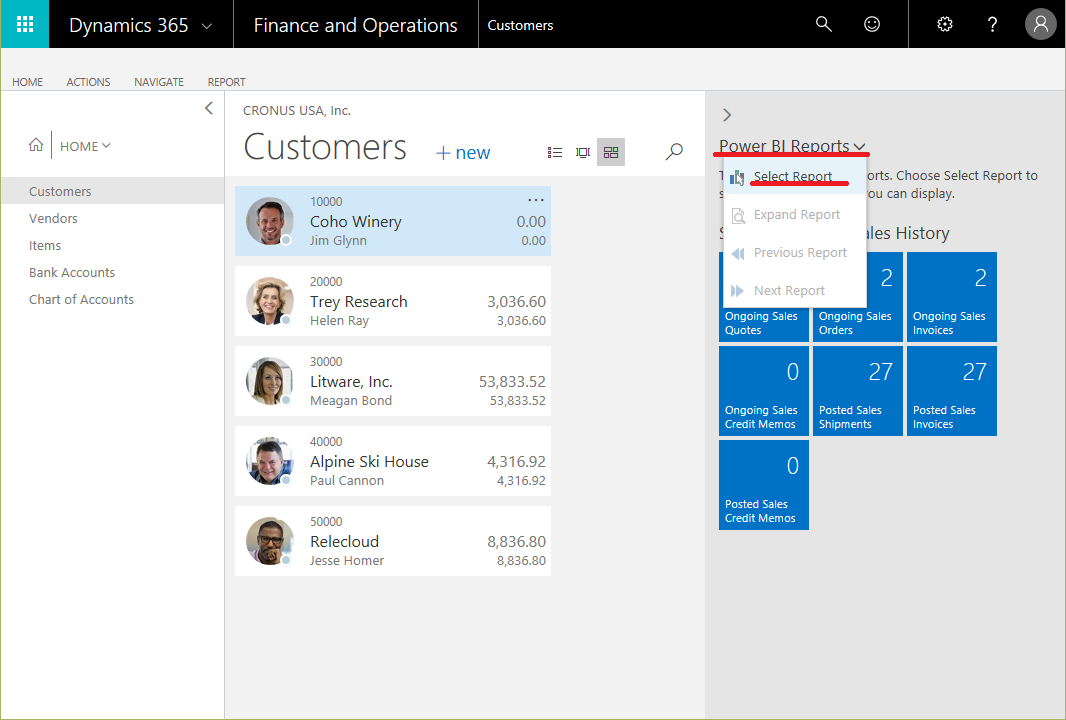Open the Posted Sales Shipments tile
This screenshot has width=1066, height=720.
[858, 391]
